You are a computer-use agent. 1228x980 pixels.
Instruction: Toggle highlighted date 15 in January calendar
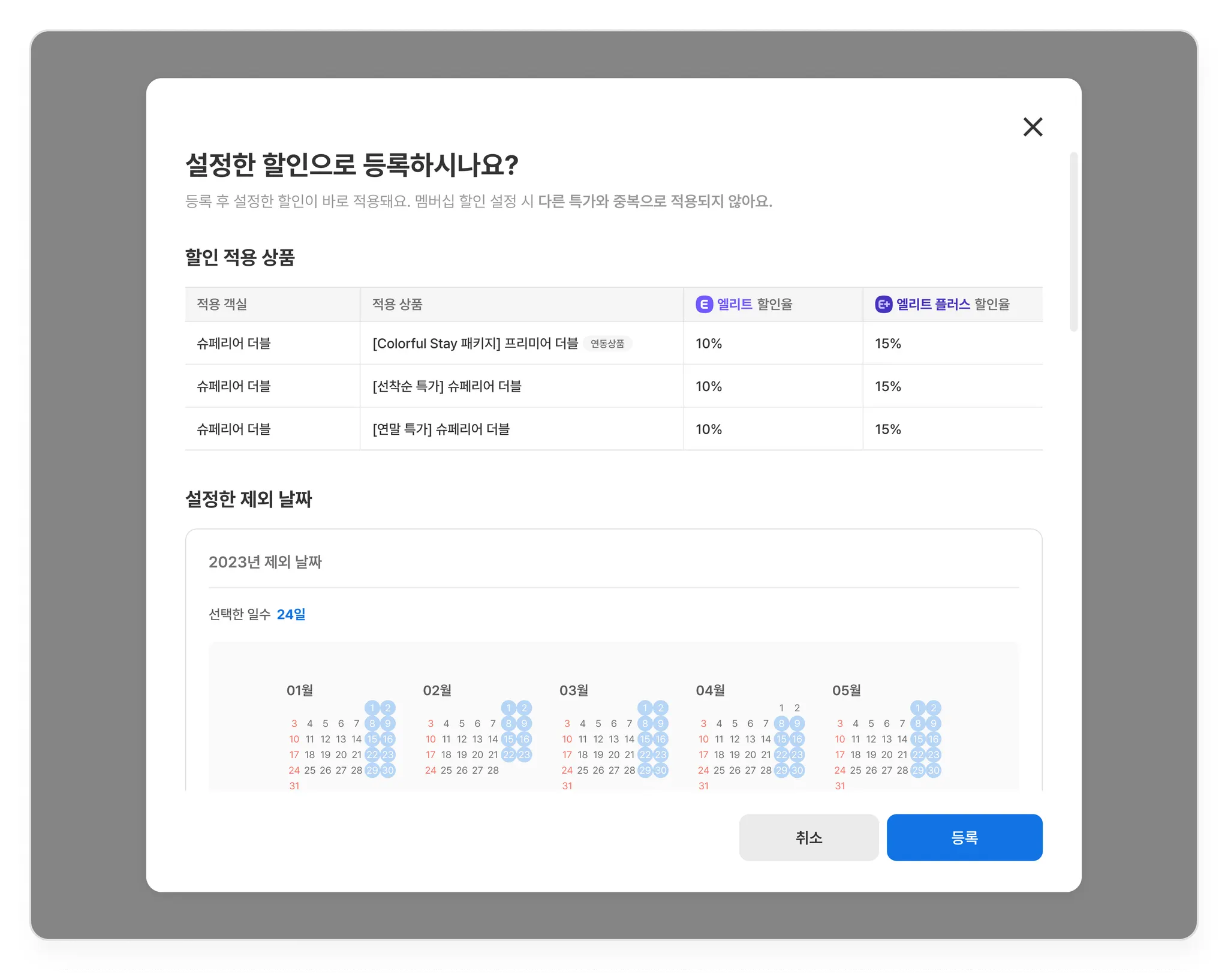pos(372,739)
